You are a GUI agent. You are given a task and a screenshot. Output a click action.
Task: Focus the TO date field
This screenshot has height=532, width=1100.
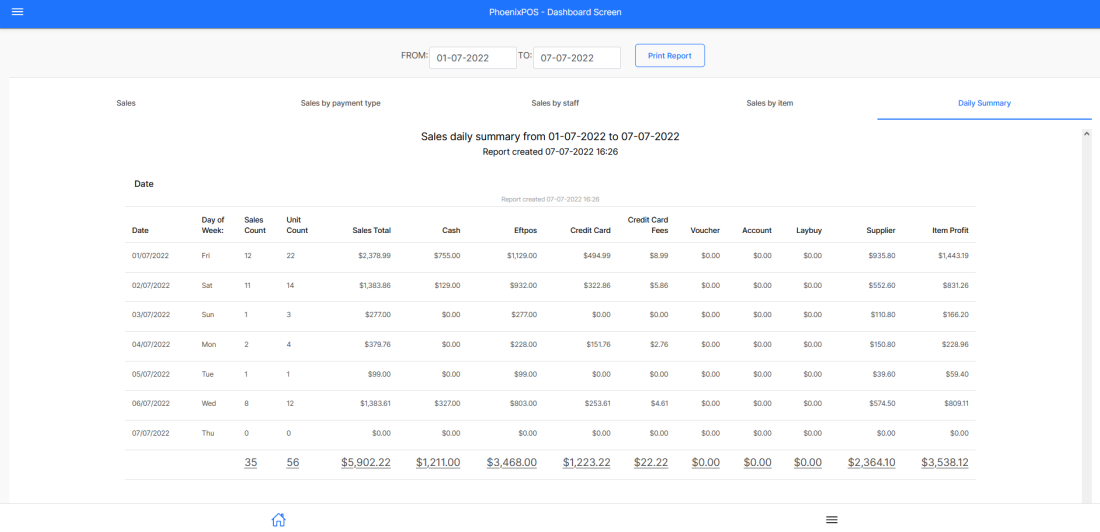point(577,58)
